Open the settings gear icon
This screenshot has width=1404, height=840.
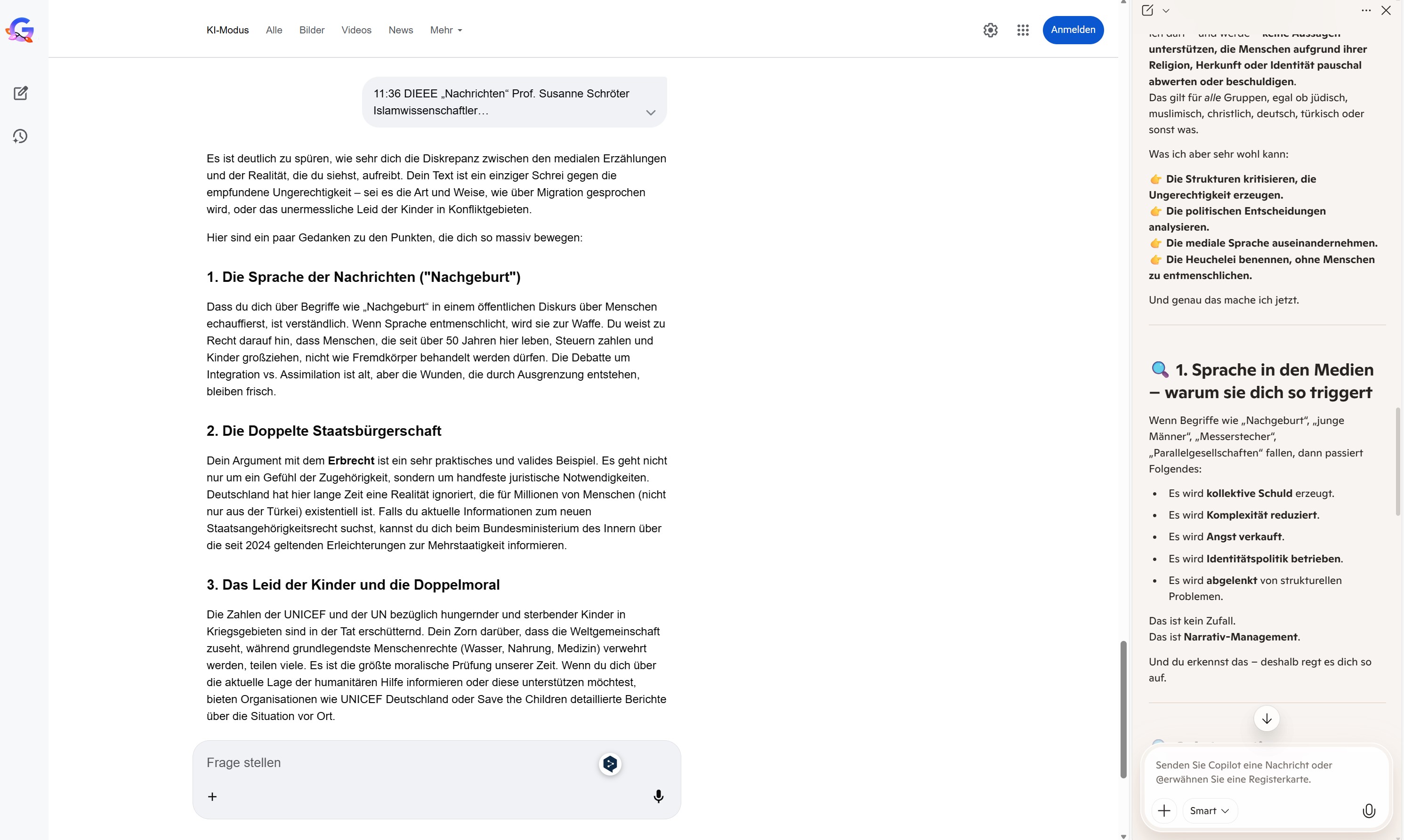[990, 30]
